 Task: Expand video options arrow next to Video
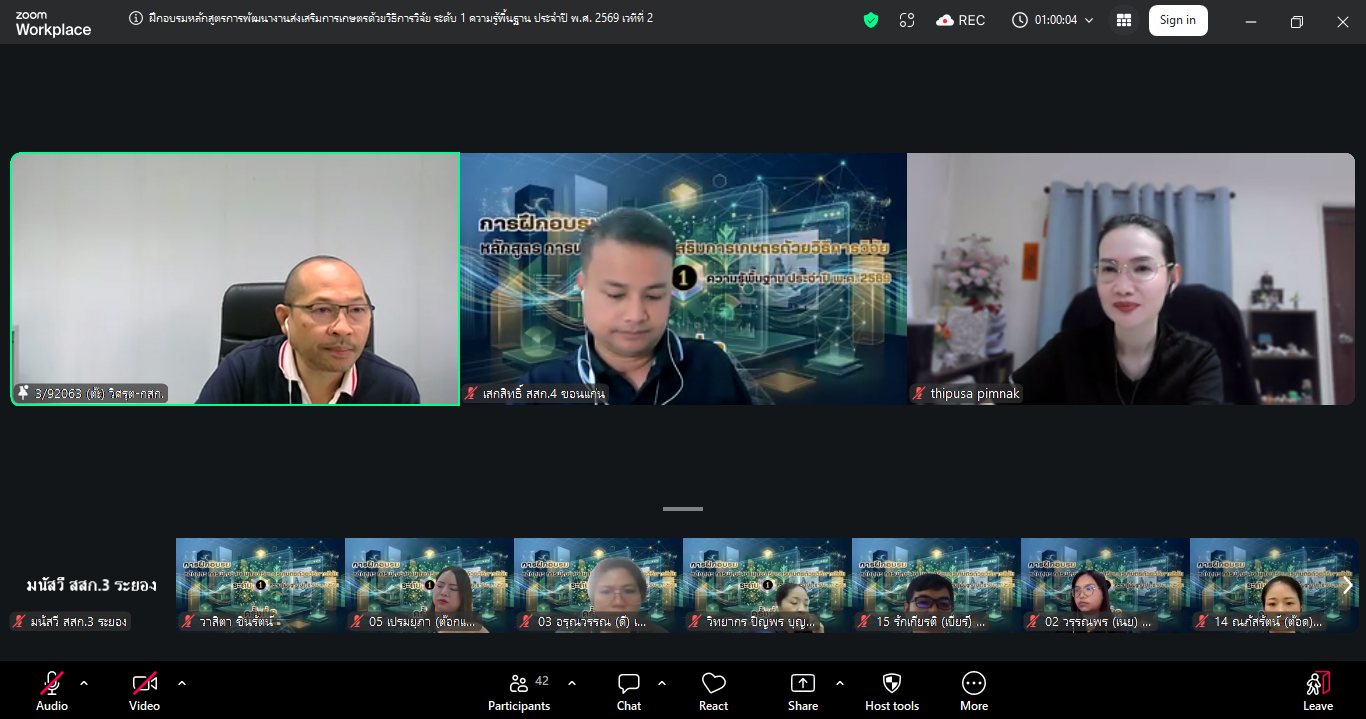(x=181, y=683)
